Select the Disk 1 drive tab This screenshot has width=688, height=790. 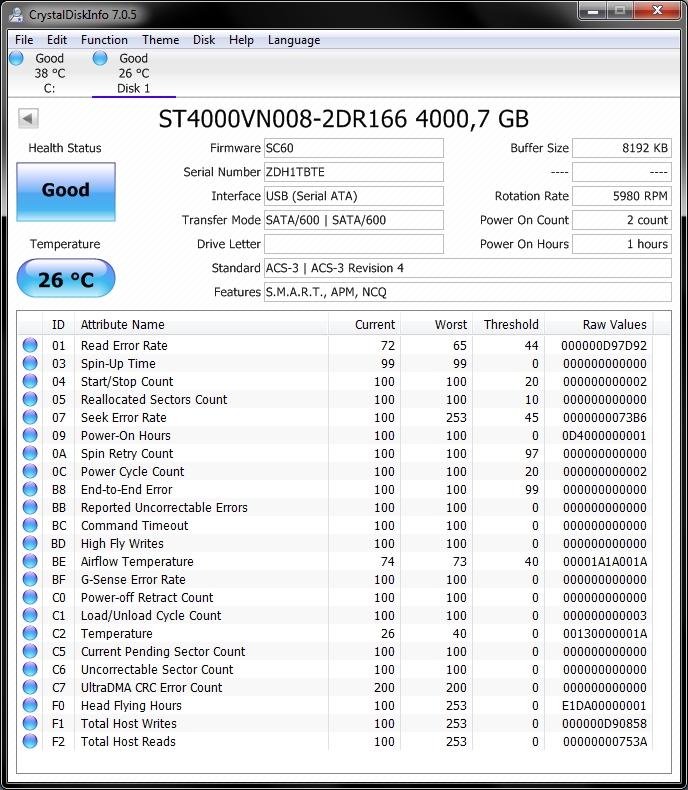point(133,73)
